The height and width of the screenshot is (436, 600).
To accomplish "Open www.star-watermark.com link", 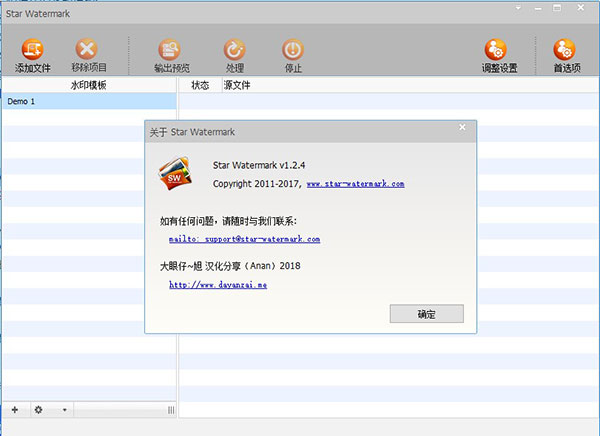I will click(x=355, y=184).
